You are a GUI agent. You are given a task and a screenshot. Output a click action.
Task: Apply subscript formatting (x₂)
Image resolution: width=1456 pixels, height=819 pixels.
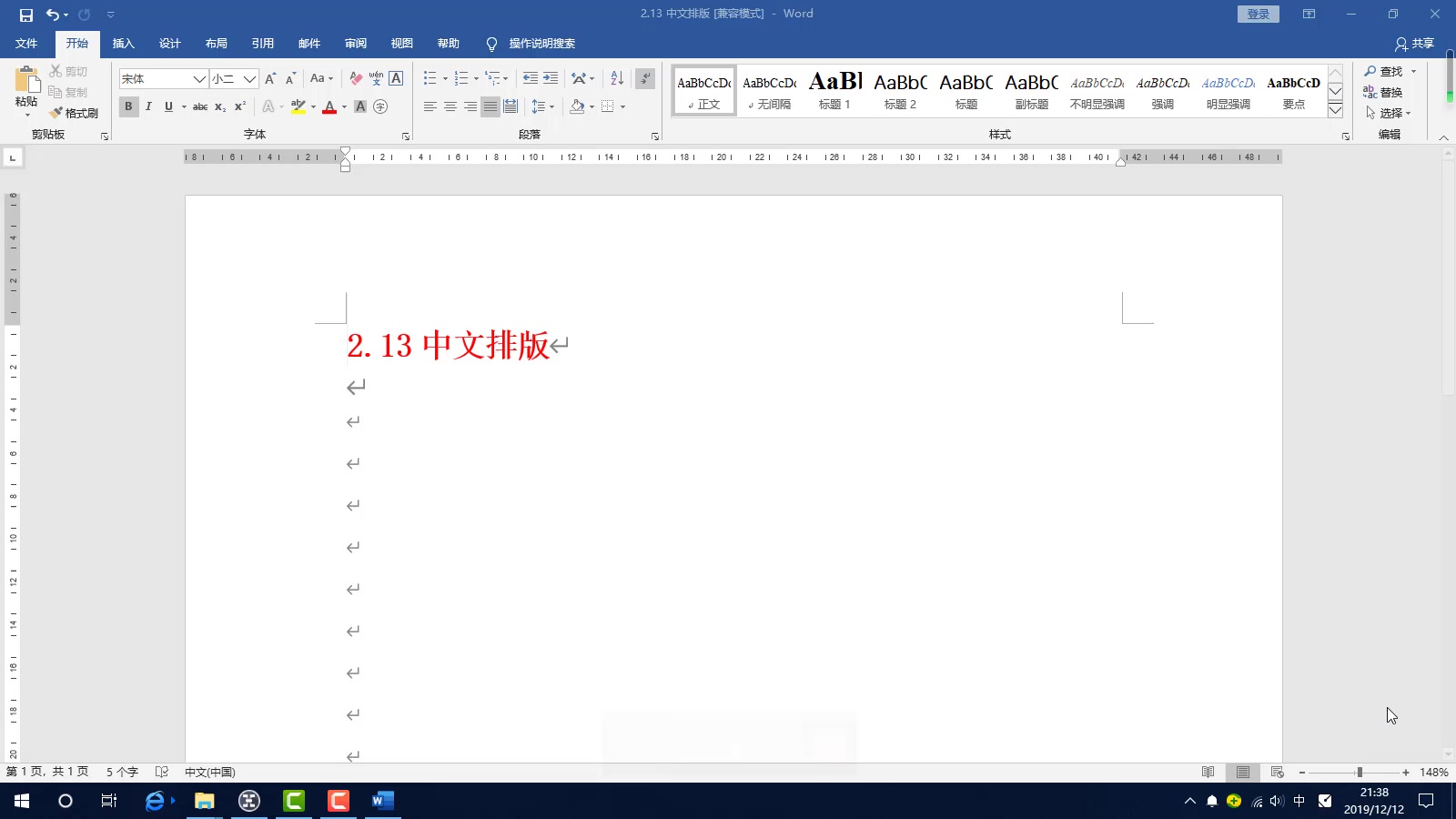coord(220,106)
